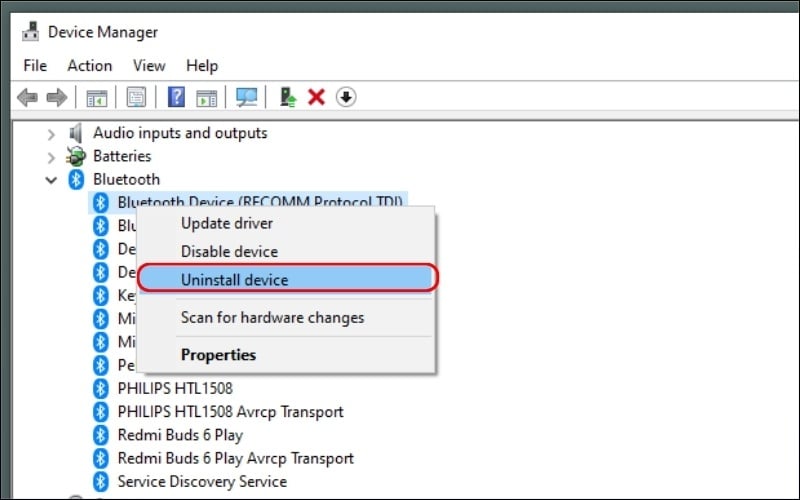The height and width of the screenshot is (500, 800).
Task: Click the Back arrow toolbar icon
Action: pos(27,97)
